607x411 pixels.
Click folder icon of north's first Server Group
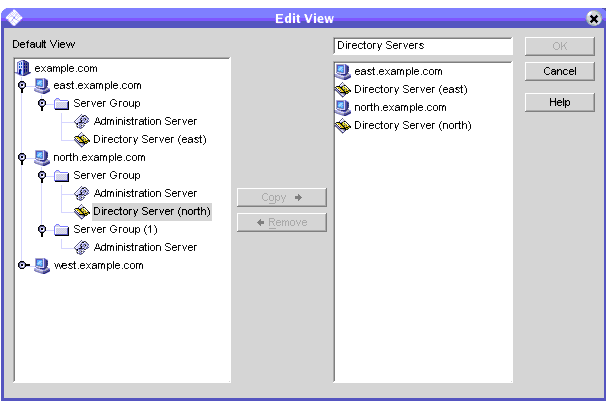[x=61, y=176]
